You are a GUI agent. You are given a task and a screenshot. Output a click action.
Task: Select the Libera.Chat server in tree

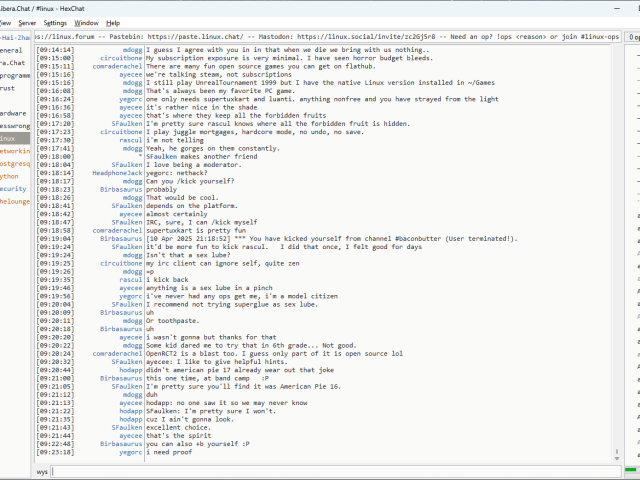[12, 62]
